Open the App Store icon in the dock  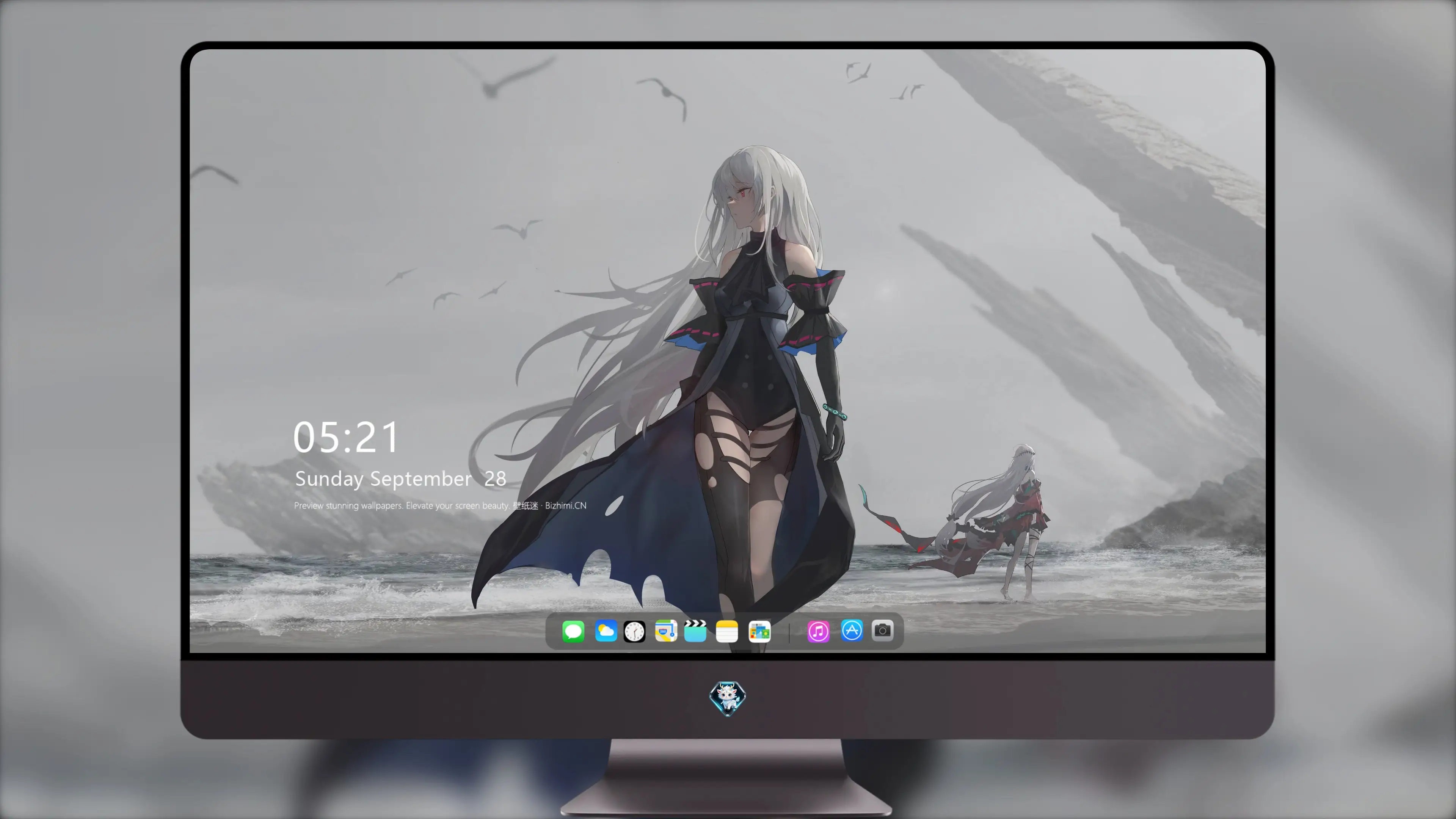click(852, 630)
